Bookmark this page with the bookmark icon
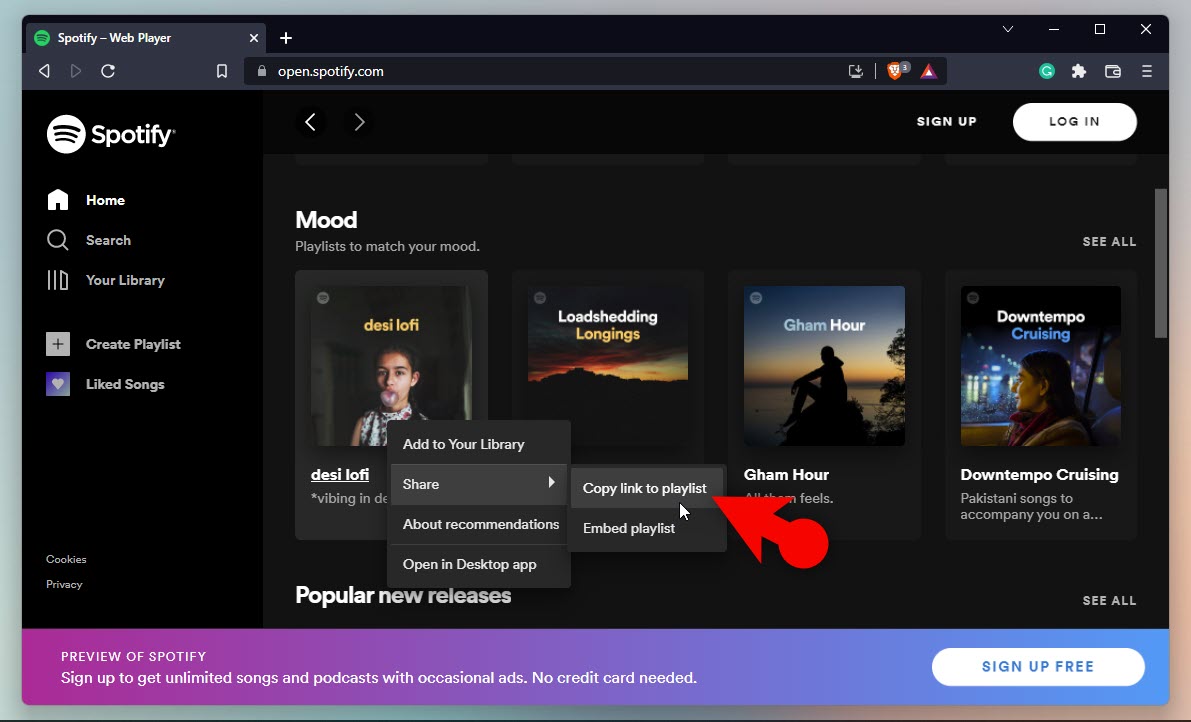 tap(222, 71)
